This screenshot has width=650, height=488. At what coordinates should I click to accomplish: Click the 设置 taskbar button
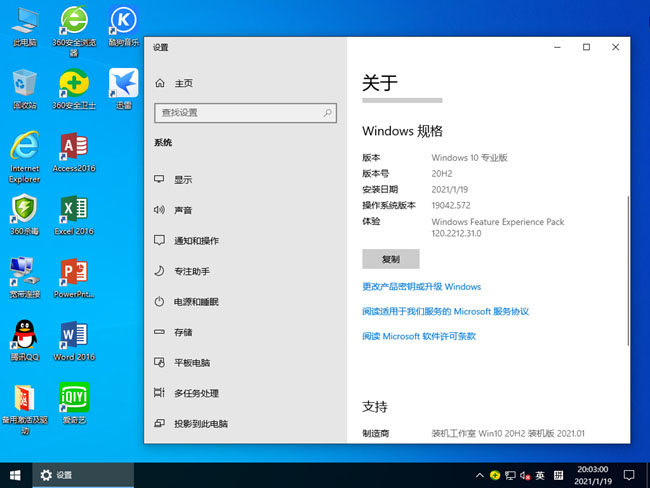(83, 475)
